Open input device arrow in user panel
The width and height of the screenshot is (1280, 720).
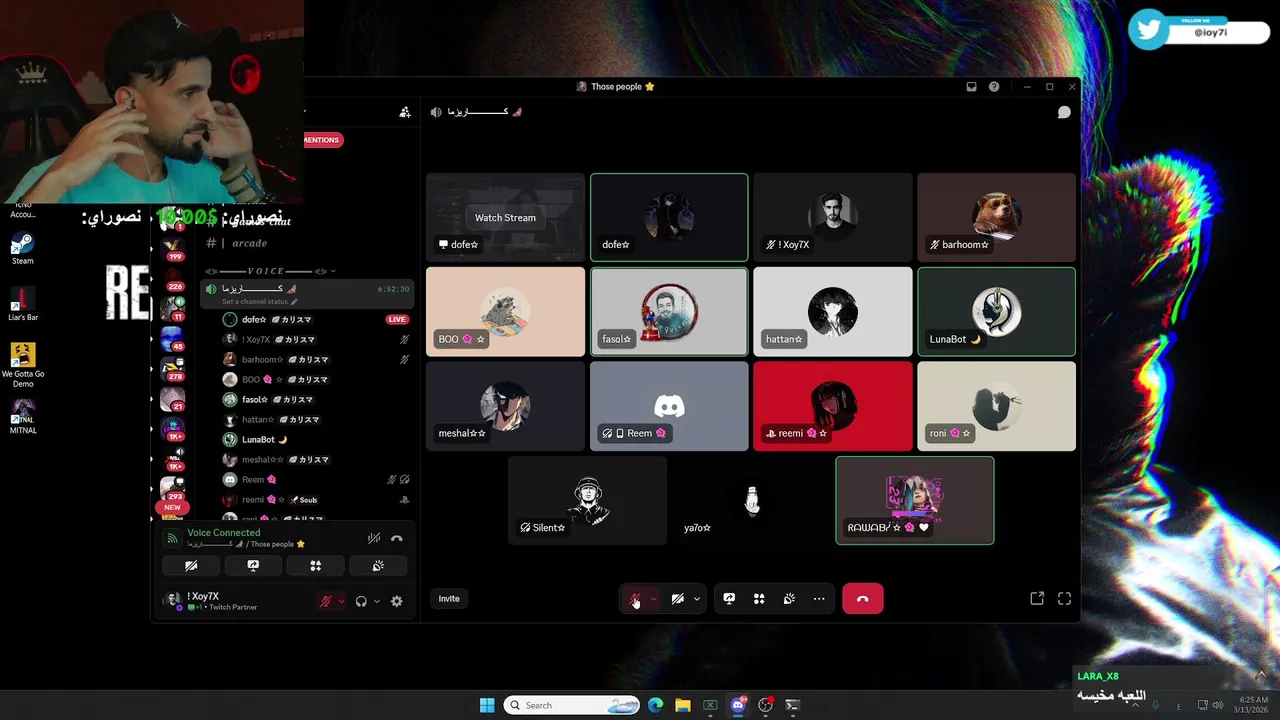click(x=341, y=601)
